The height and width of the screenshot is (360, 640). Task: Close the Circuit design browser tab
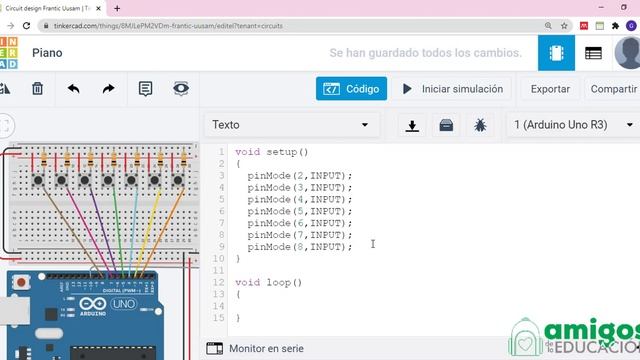[98, 8]
